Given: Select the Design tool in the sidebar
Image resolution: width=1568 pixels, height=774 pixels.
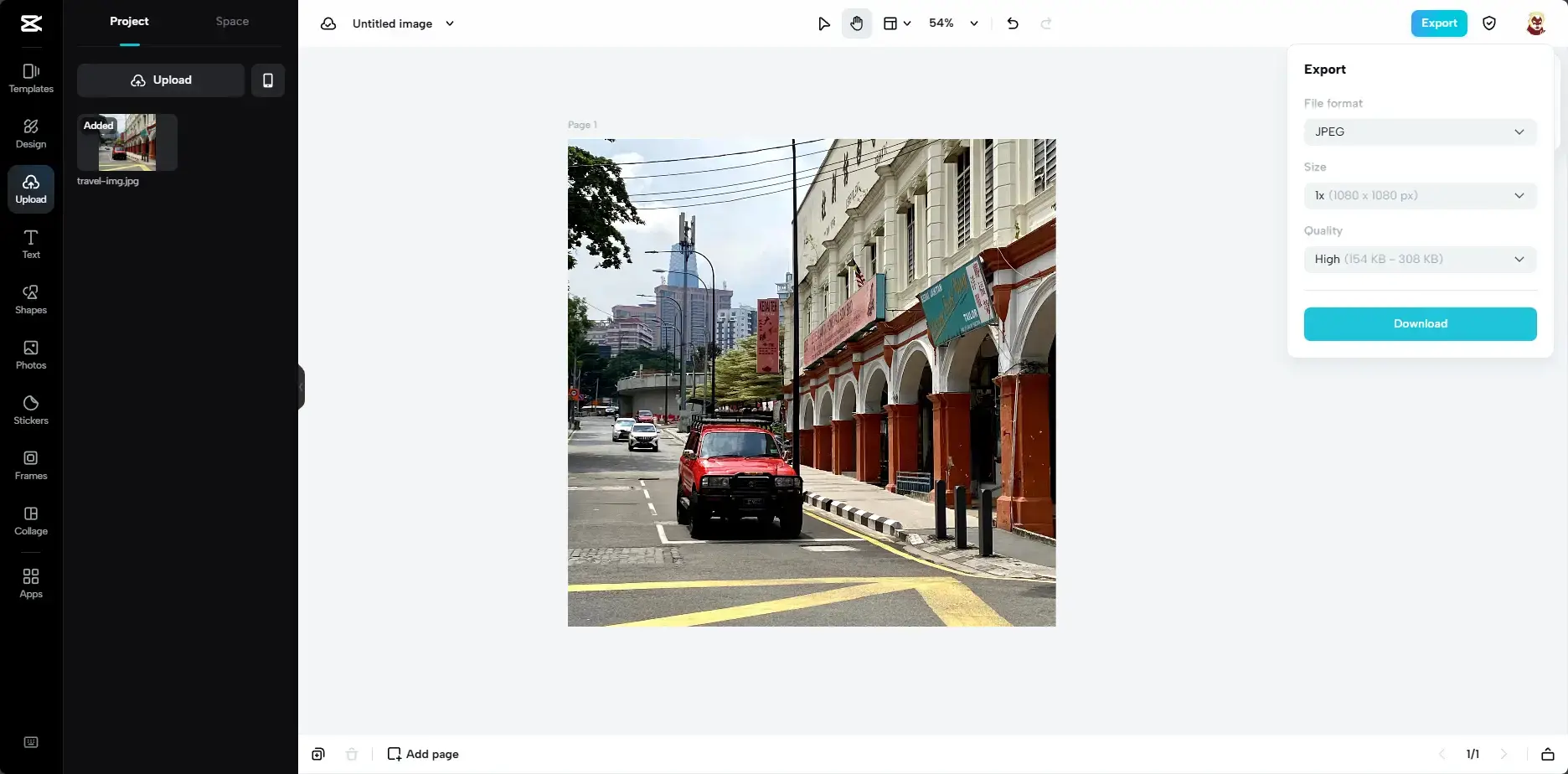Looking at the screenshot, I should [x=30, y=134].
